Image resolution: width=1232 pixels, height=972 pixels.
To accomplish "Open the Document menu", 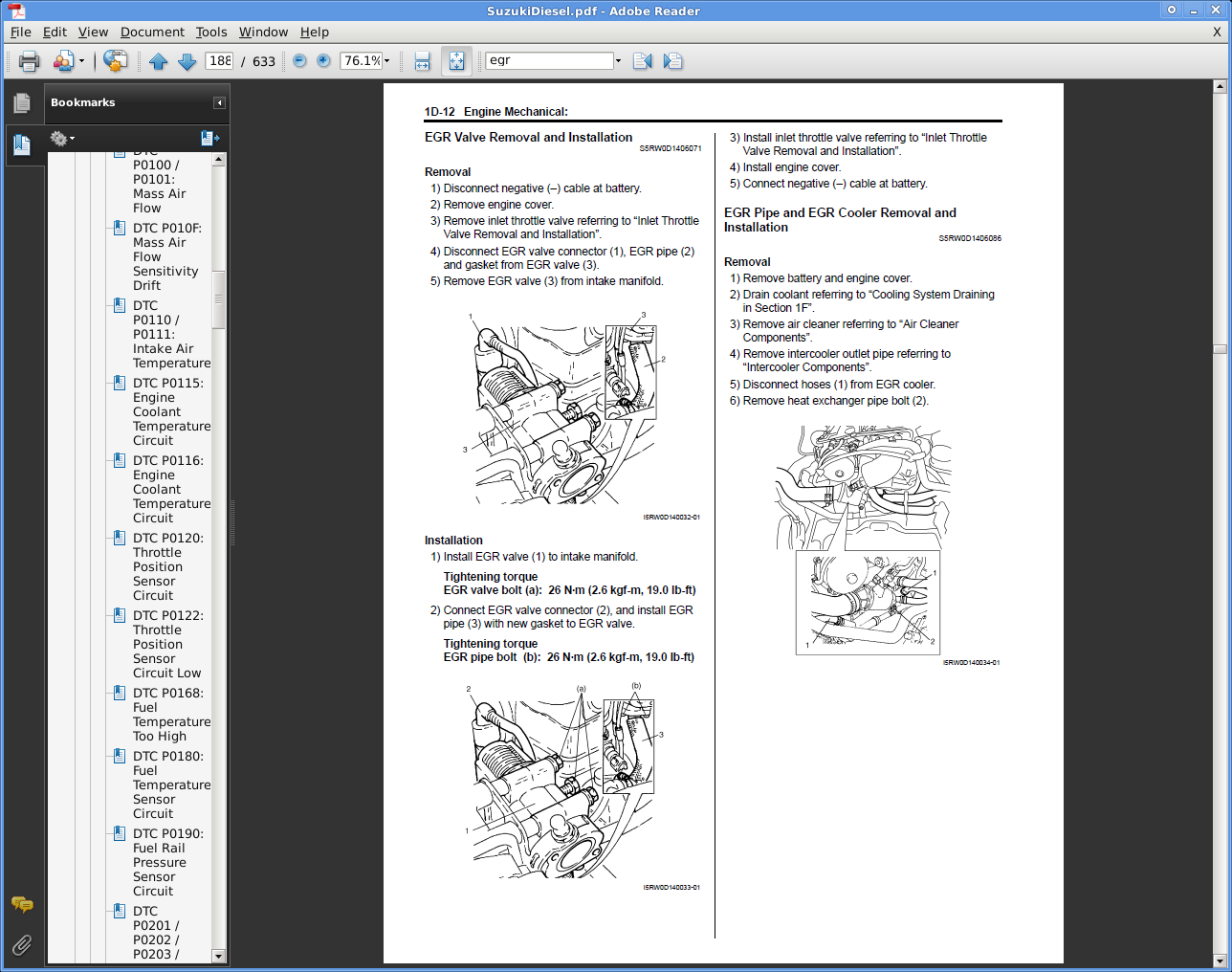I will (152, 32).
